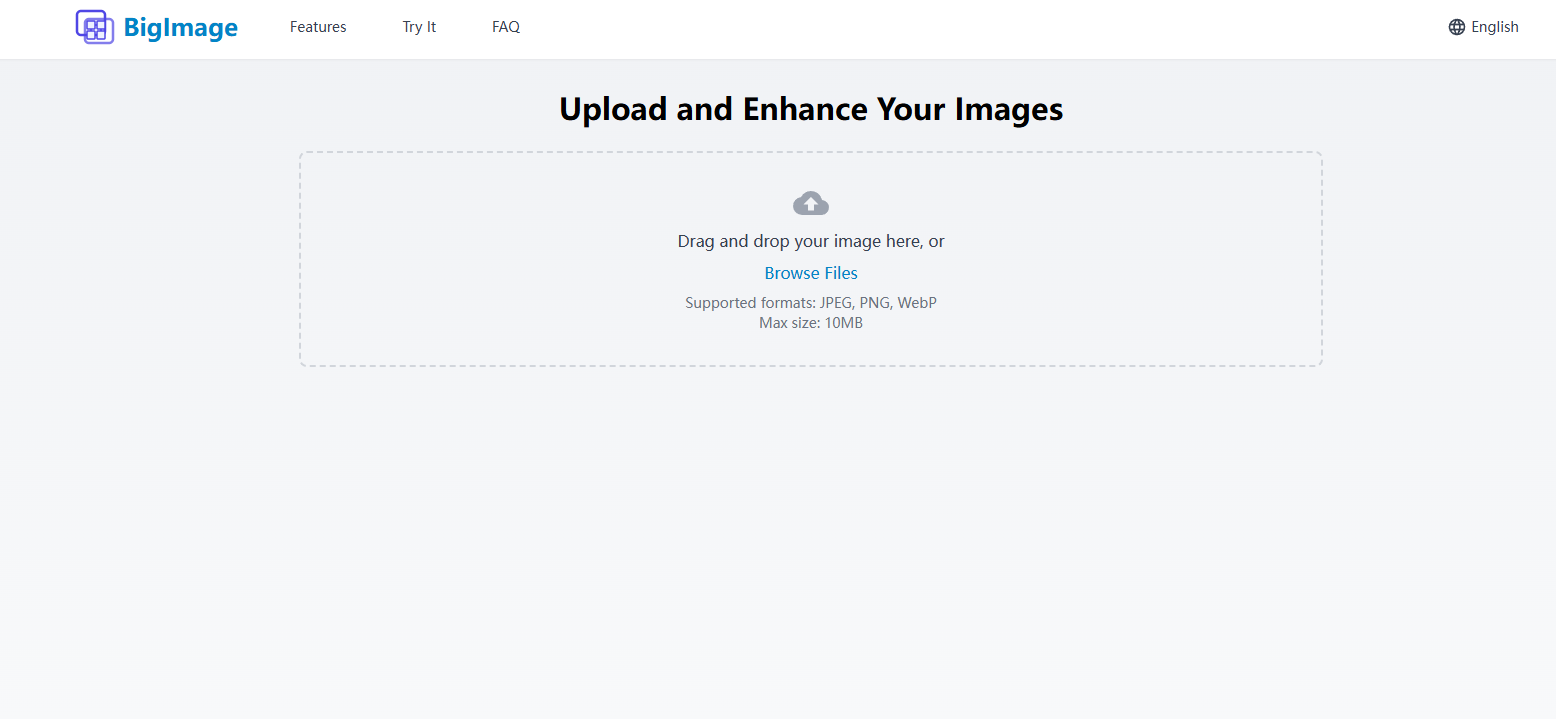The image size is (1556, 719).
Task: Open the Features menu item
Action: pyautogui.click(x=317, y=27)
